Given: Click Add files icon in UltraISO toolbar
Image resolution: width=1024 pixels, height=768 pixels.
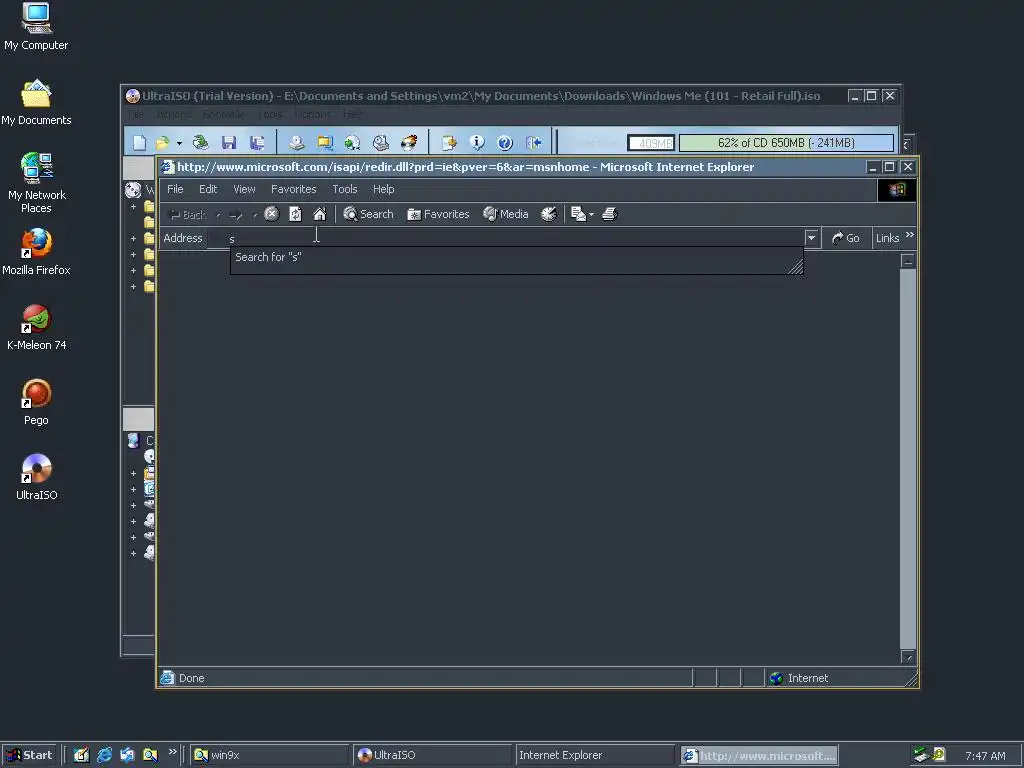Looking at the screenshot, I should tap(449, 142).
